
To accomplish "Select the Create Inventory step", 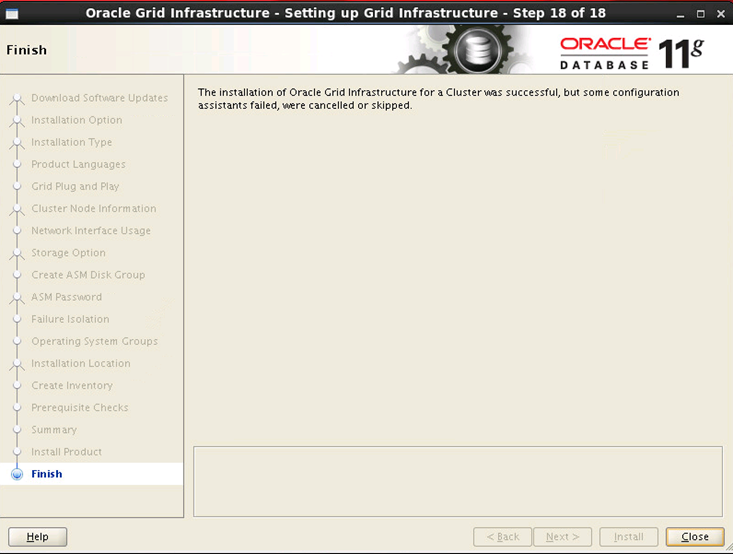I will 72,385.
